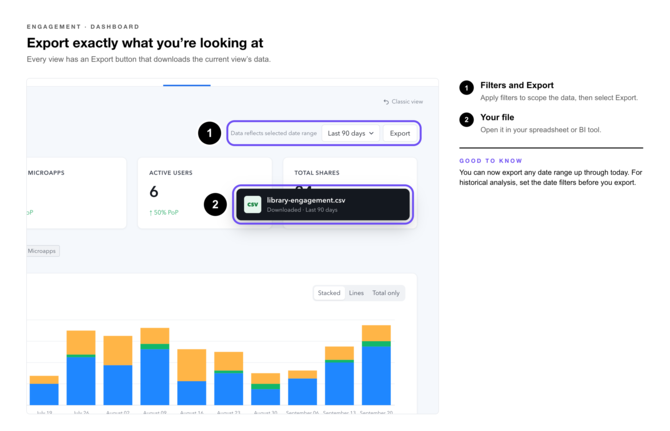Click the Export button
This screenshot has height=431, width=670.
[400, 133]
